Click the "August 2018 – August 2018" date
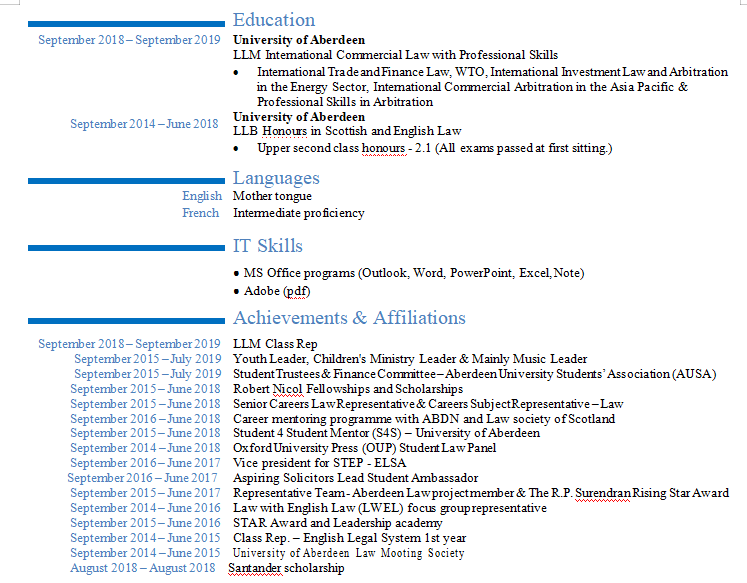Image resolution: width=747 pixels, height=583 pixels. (x=142, y=568)
